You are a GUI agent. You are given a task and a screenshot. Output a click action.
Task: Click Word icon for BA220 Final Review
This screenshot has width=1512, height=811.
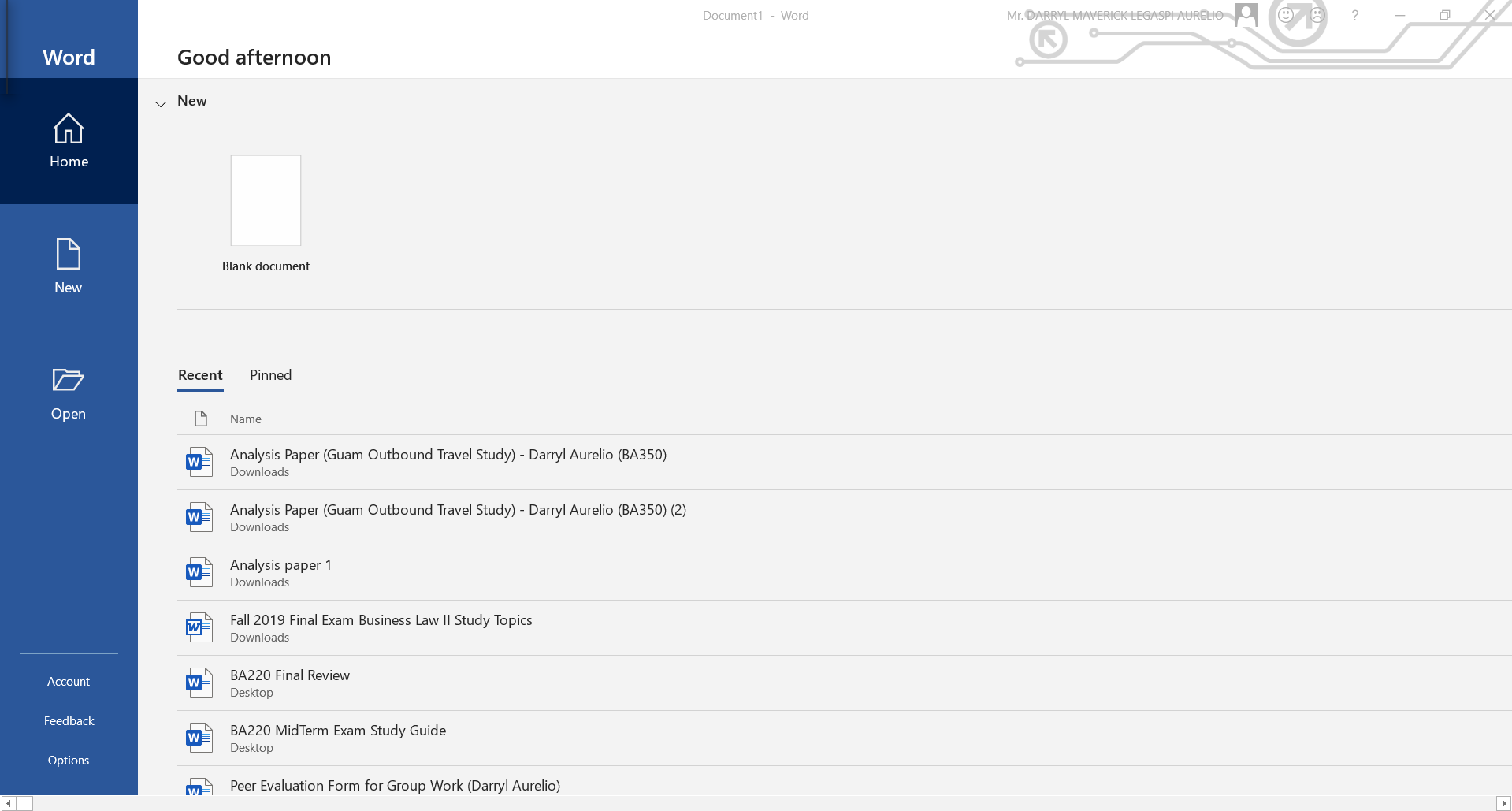199,683
